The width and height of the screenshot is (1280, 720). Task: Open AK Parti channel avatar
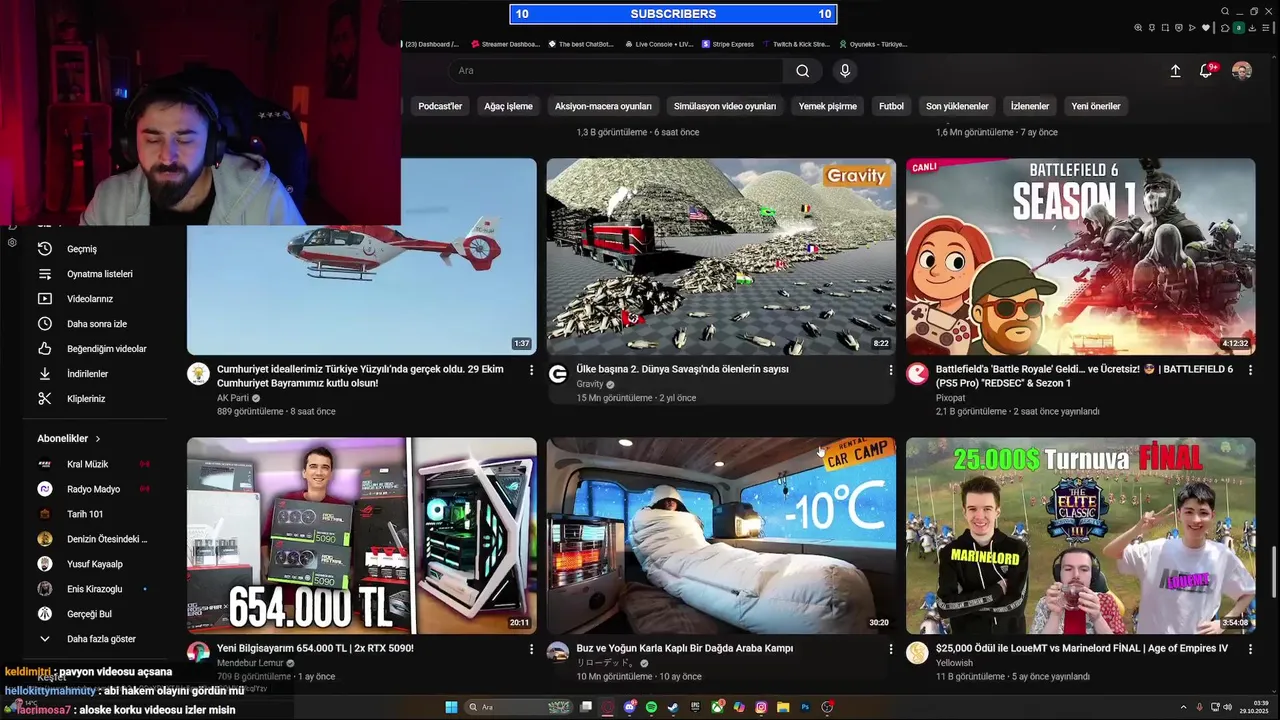click(x=198, y=374)
